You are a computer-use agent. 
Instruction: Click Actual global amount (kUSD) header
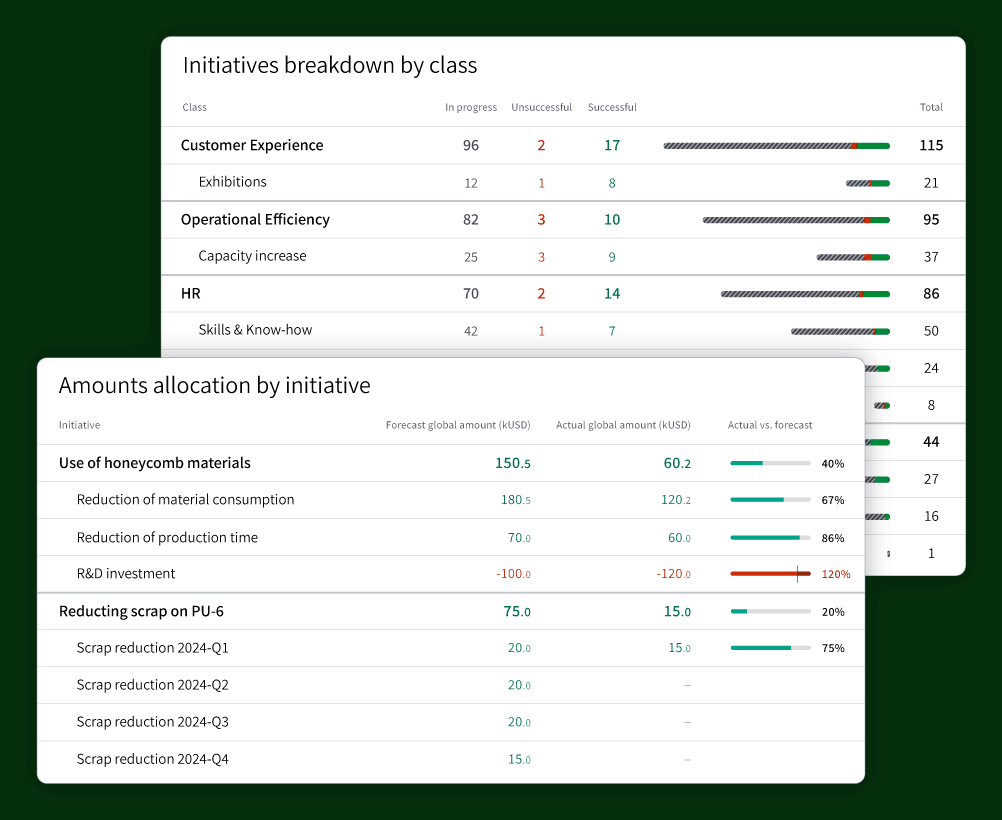623,425
